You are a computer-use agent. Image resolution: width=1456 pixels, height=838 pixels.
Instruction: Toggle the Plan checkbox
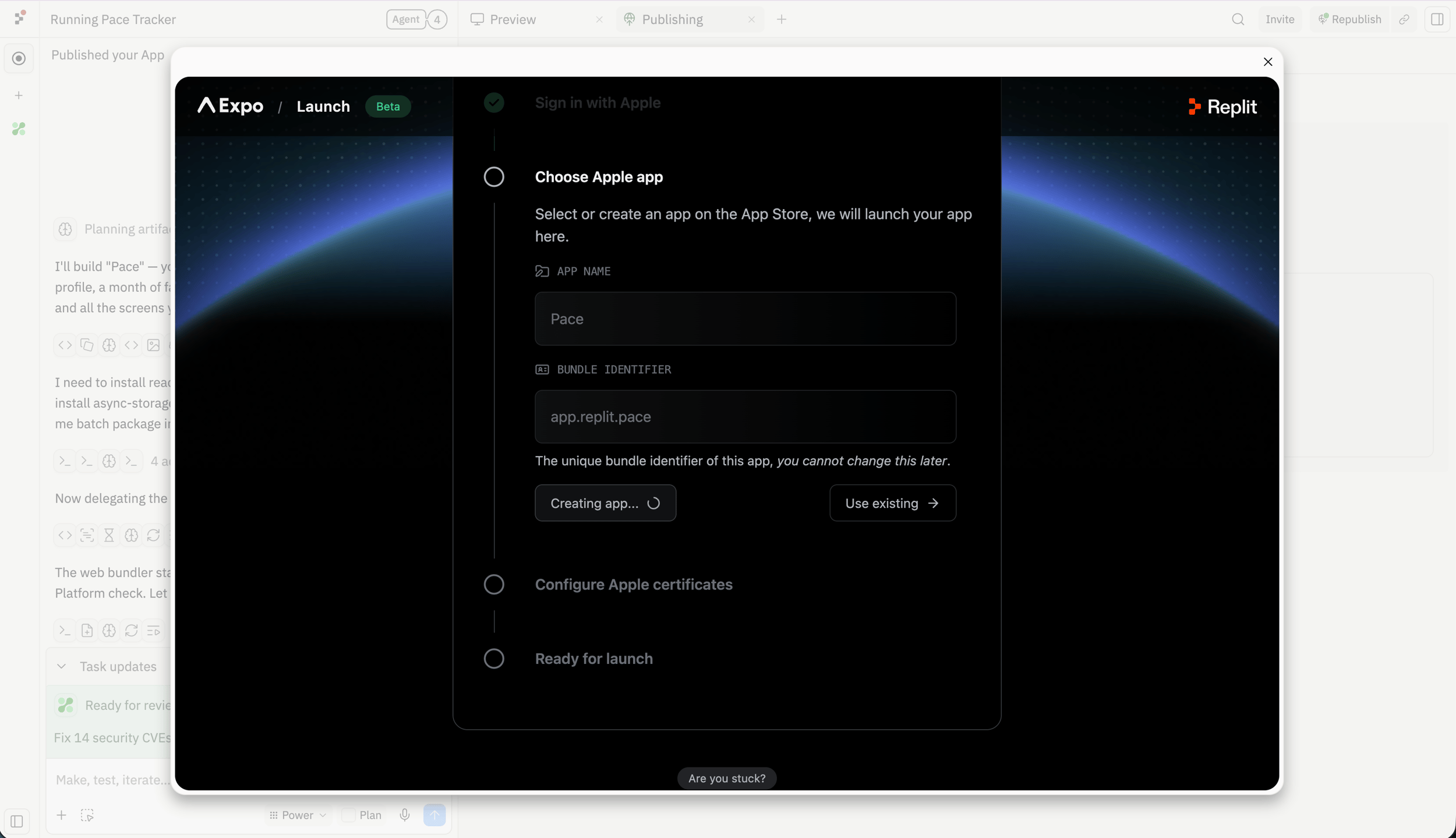click(x=348, y=815)
